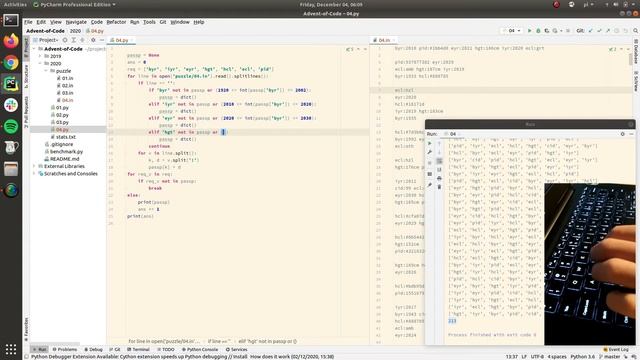Open the Problems tool window
Screen dimensions: 640x360
tap(64, 350)
